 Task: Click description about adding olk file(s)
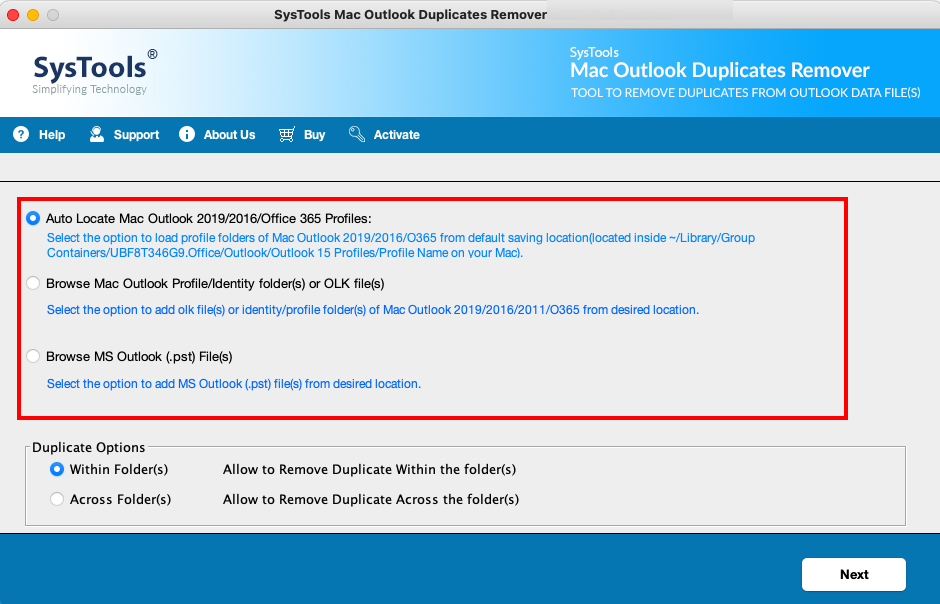pos(373,310)
